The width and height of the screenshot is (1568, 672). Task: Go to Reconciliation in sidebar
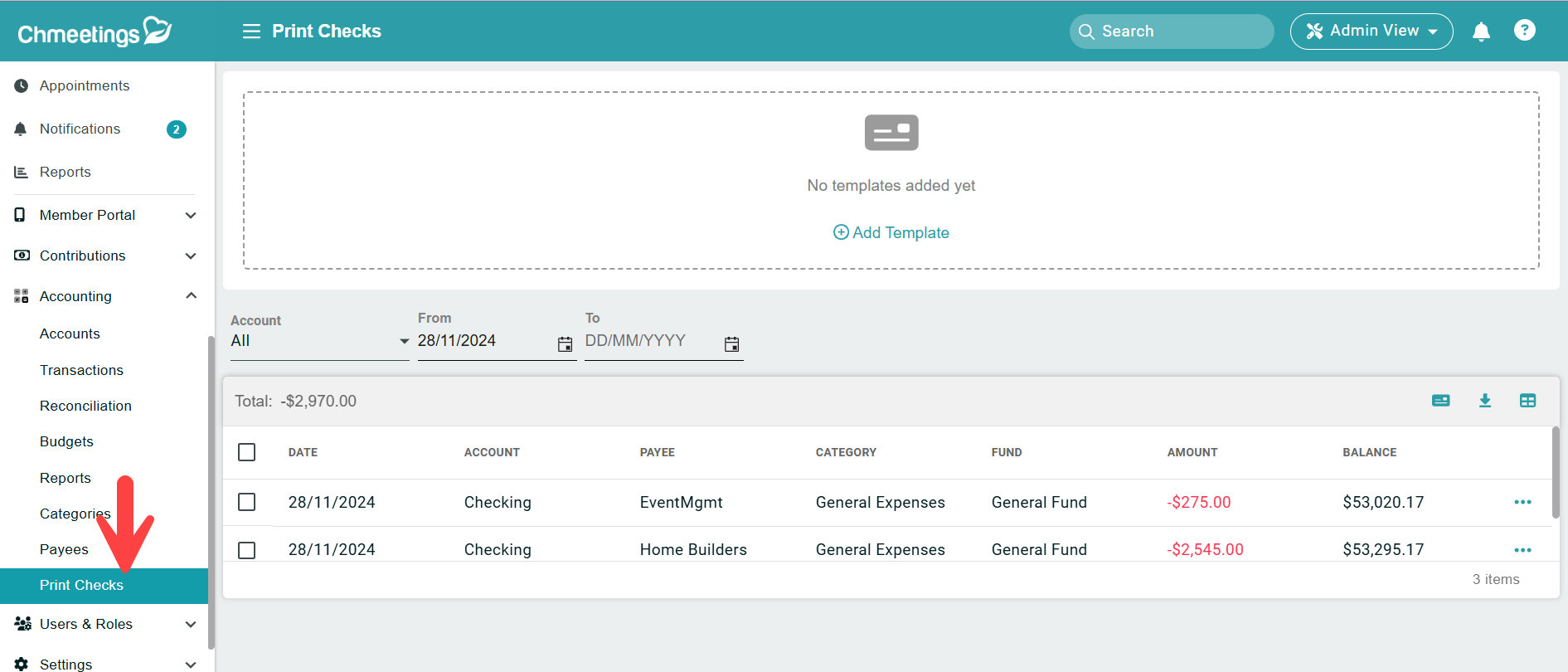point(85,406)
